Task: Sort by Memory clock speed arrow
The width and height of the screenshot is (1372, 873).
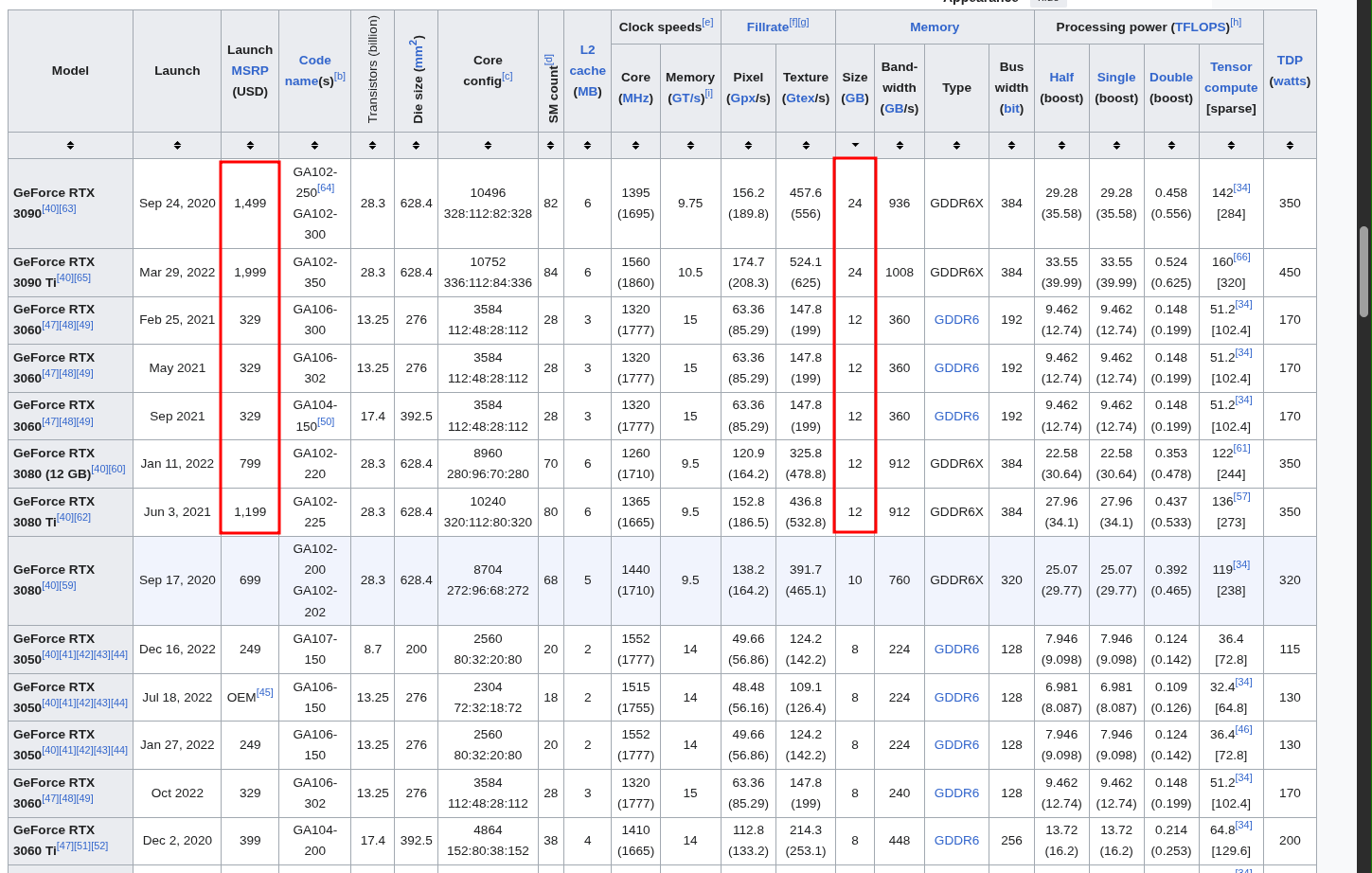Action: [690, 145]
